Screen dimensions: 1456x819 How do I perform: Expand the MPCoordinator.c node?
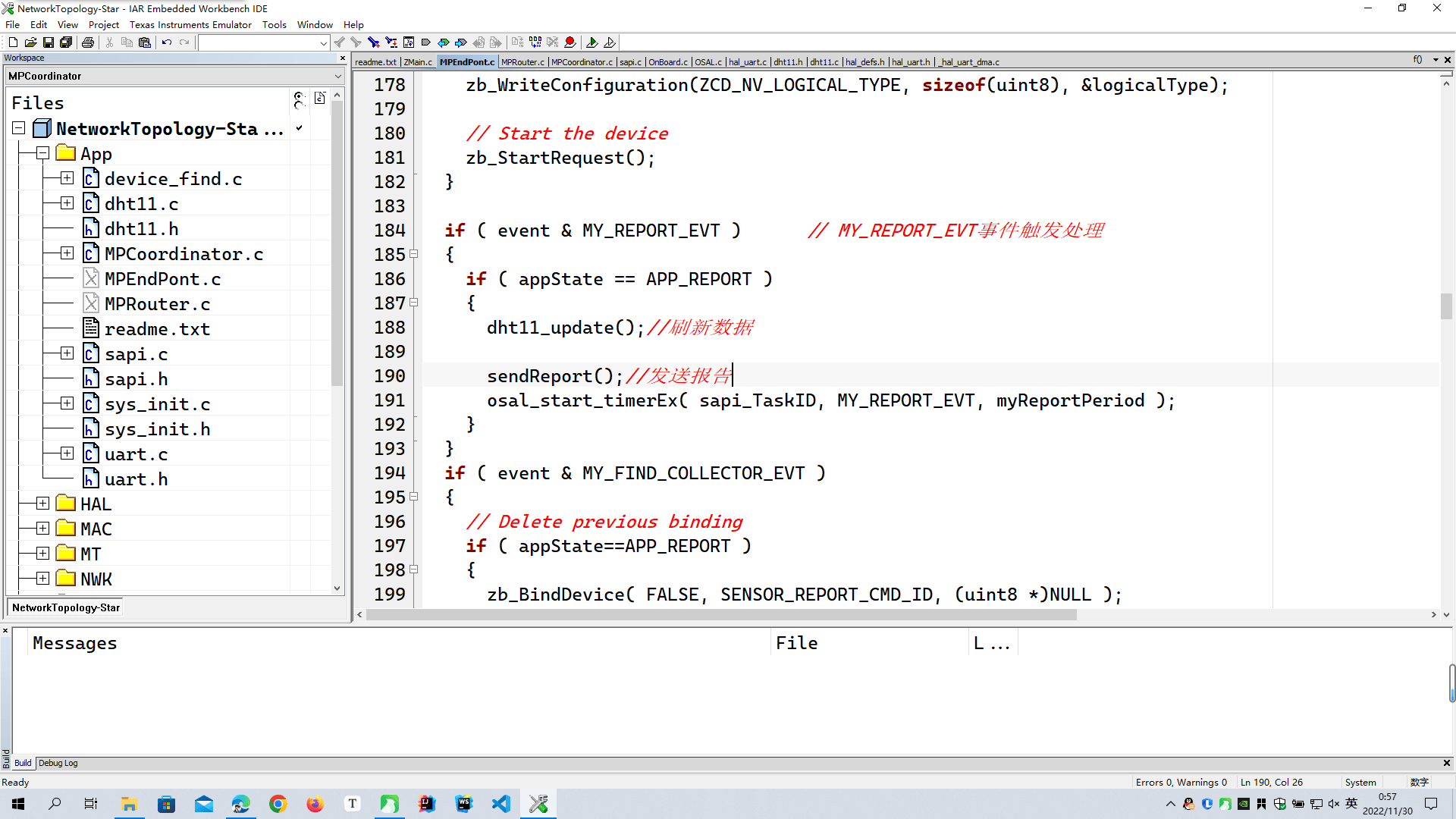pyautogui.click(x=67, y=253)
